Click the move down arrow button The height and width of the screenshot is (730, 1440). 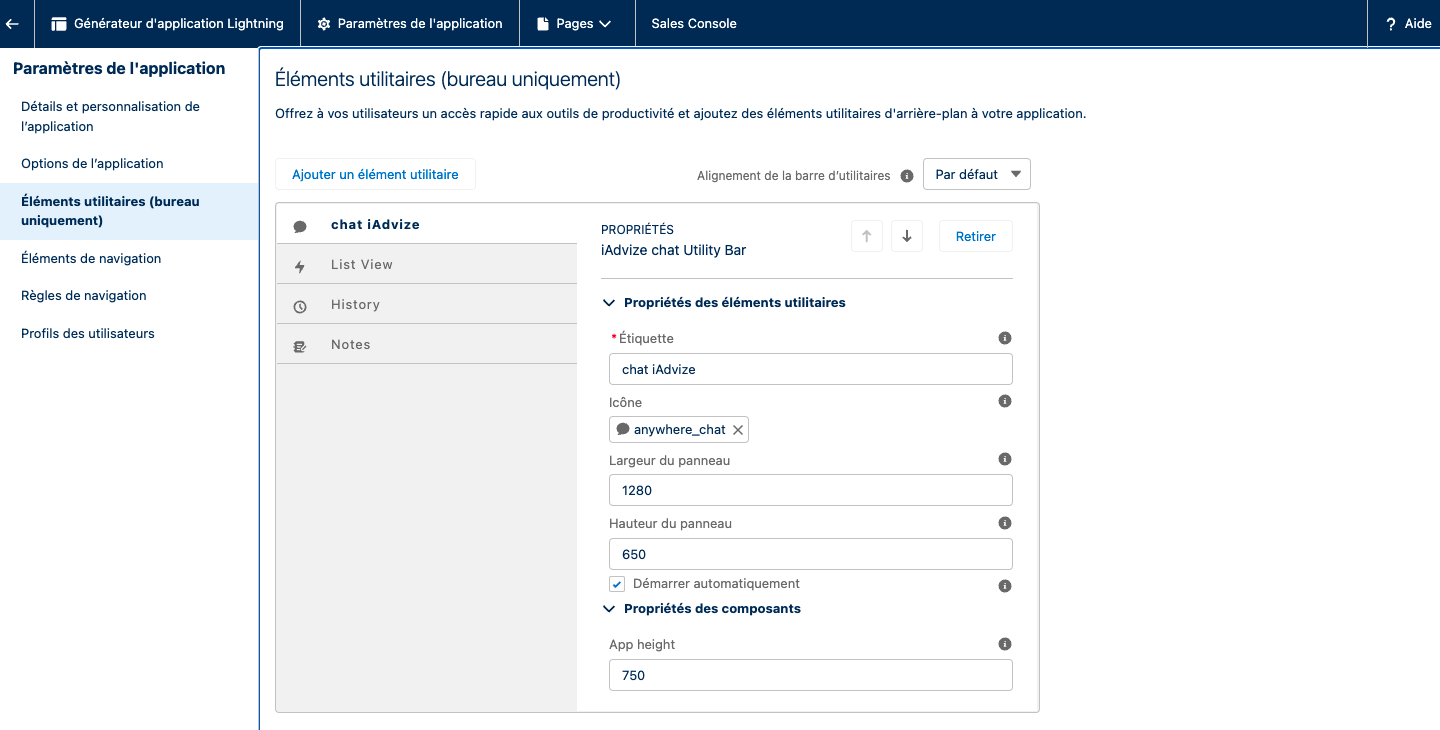click(906, 237)
